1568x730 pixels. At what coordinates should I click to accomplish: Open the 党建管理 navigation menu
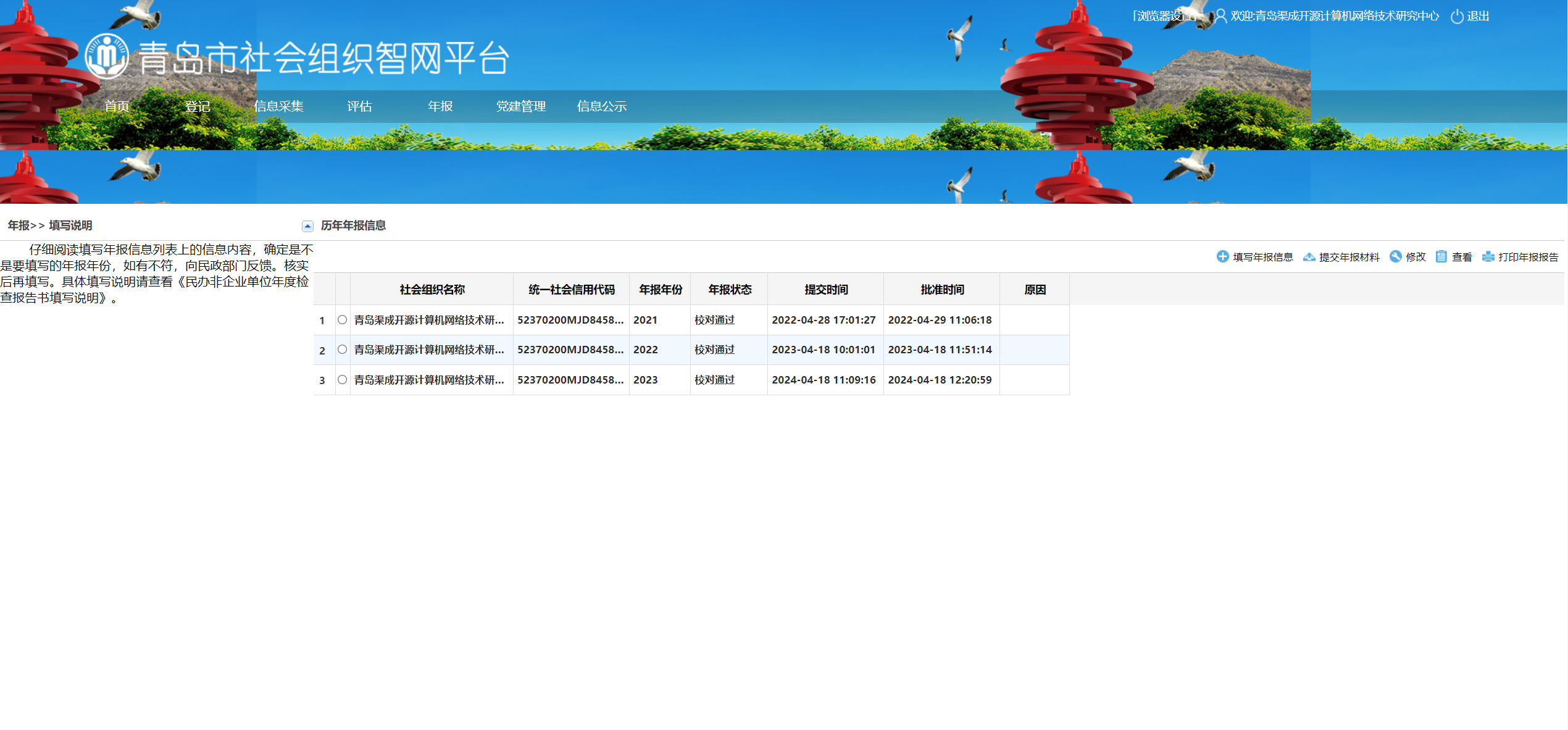coord(521,106)
